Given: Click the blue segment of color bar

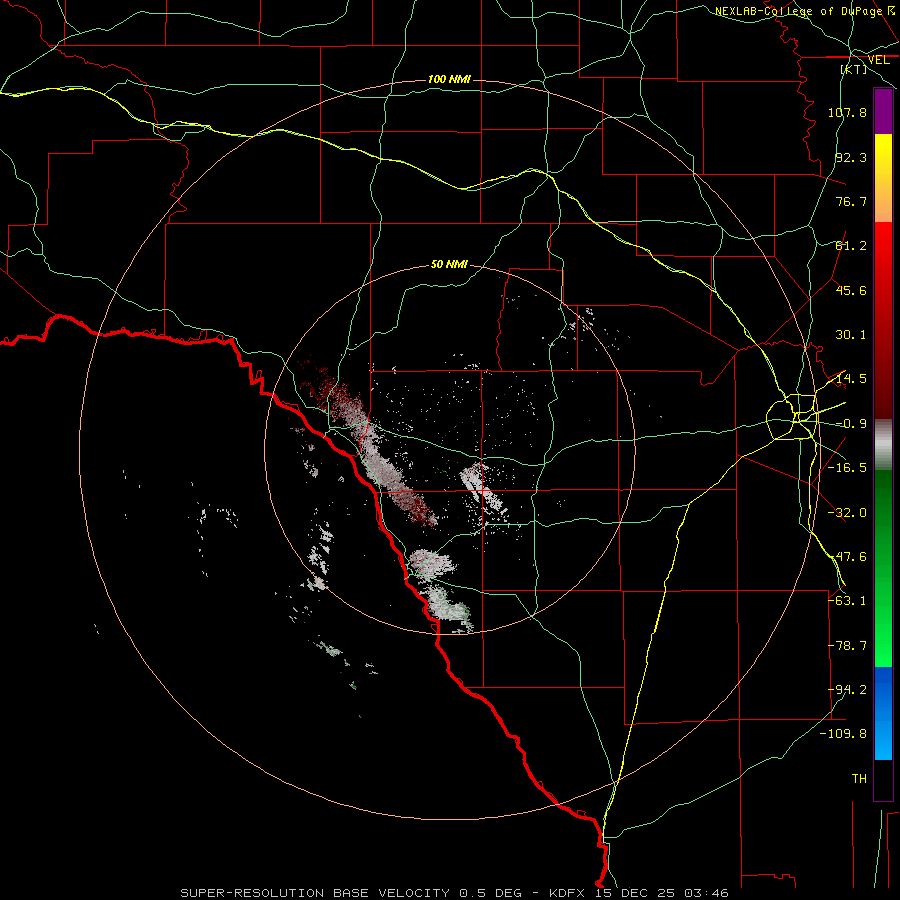Looking at the screenshot, I should 883,713.
